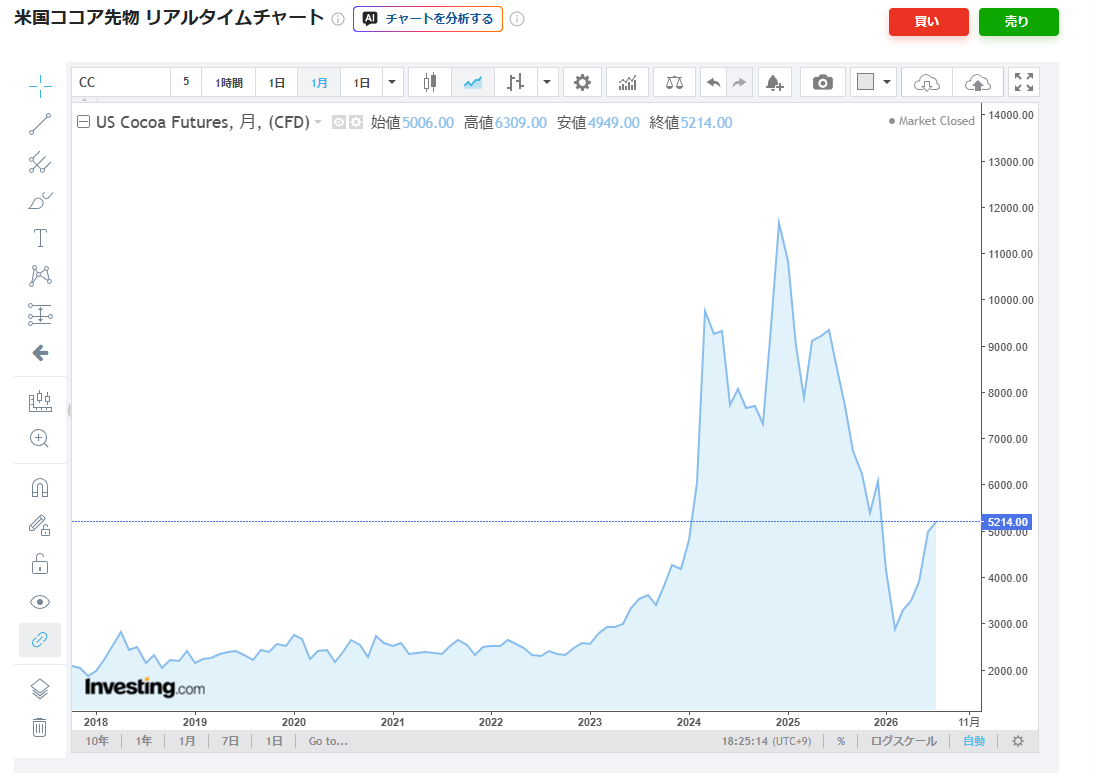This screenshot has height=775, width=1094.
Task: Open the interval dropdown arrow
Action: 392,82
